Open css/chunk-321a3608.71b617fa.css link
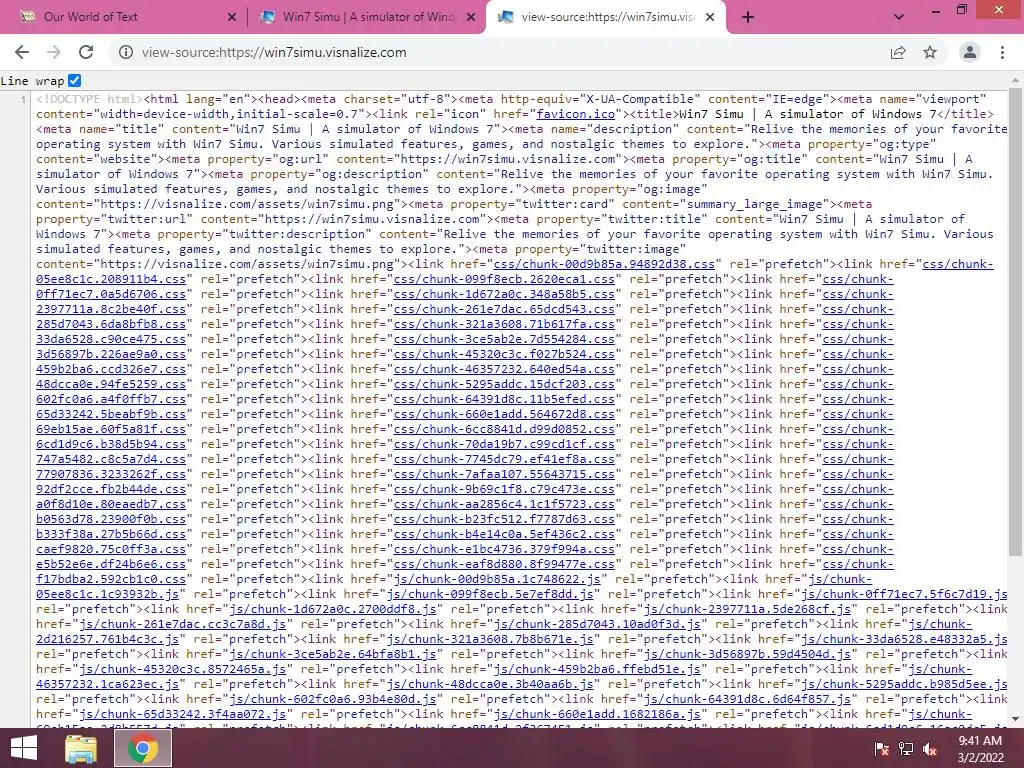The height and width of the screenshot is (768, 1024). click(x=504, y=324)
